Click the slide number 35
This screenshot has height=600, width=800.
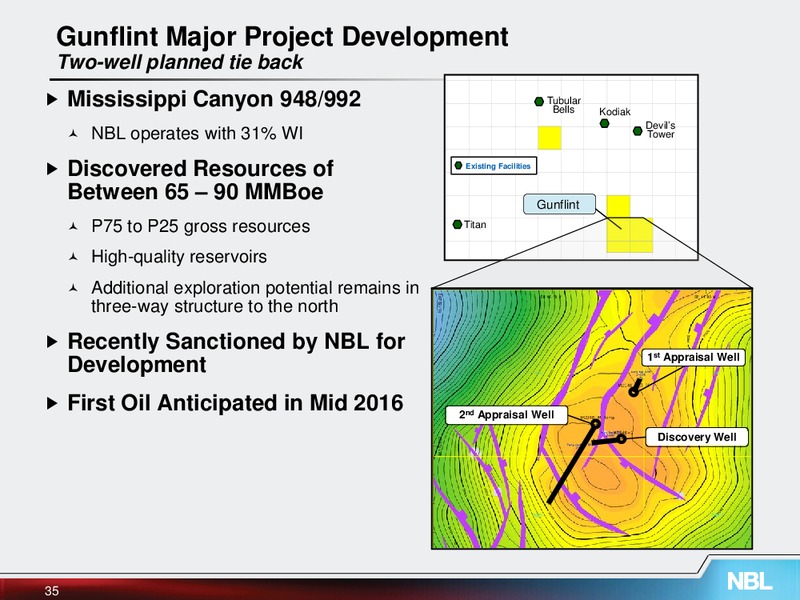click(x=52, y=591)
